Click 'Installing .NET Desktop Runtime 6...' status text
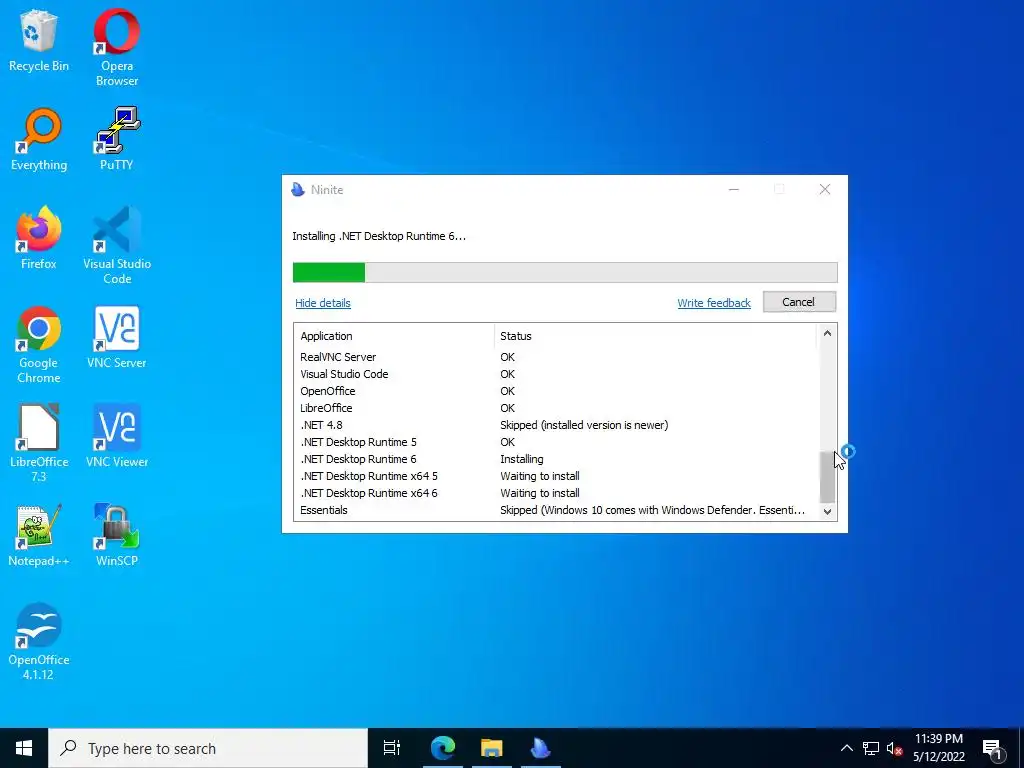The width and height of the screenshot is (1024, 768). point(379,236)
